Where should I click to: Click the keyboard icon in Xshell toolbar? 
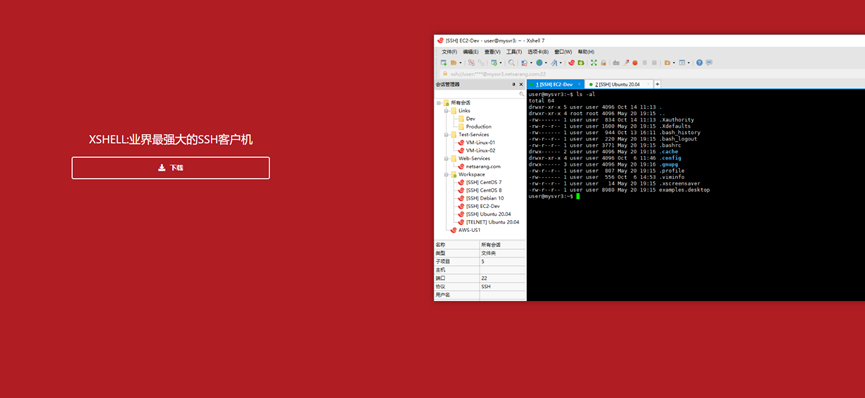(616, 63)
